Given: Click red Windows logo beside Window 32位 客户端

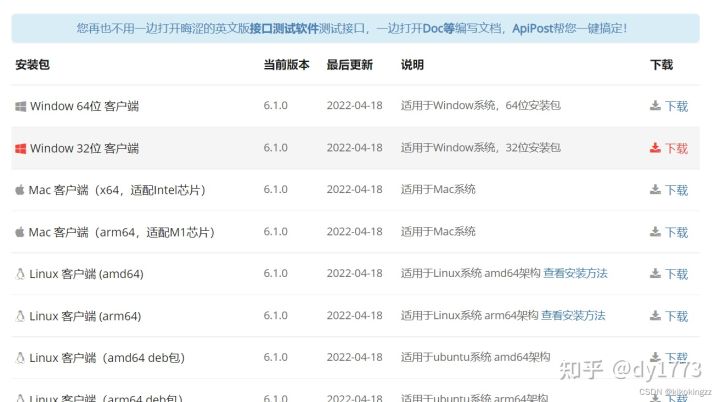Looking at the screenshot, I should [x=20, y=149].
